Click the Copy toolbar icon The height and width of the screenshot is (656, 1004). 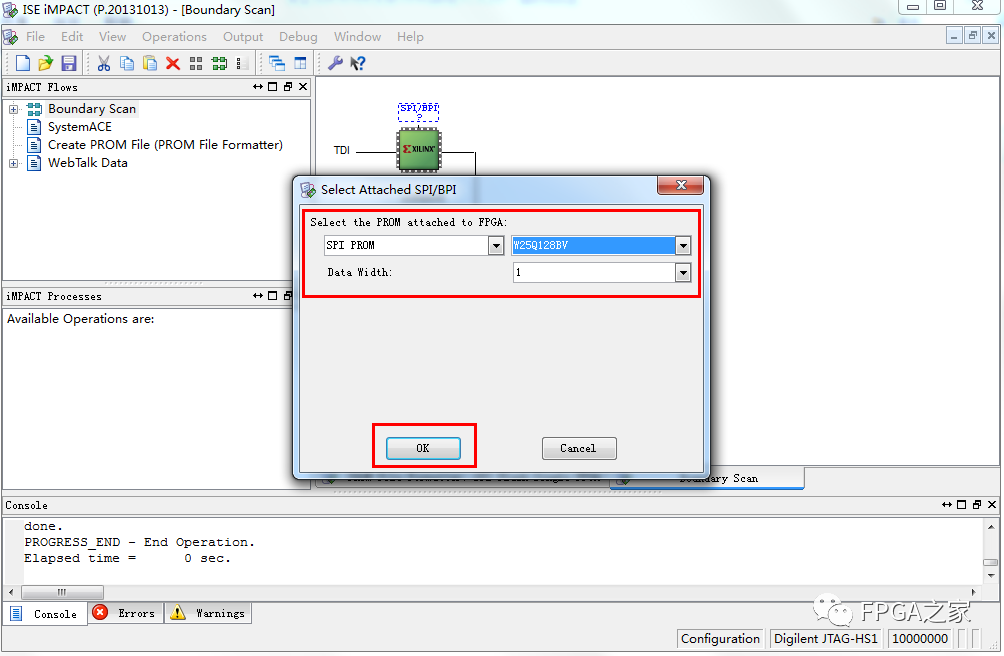pyautogui.click(x=127, y=63)
